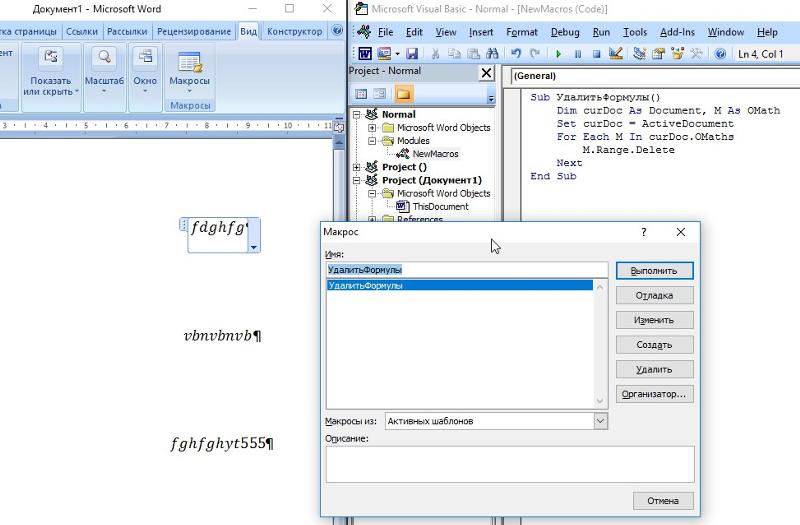The height and width of the screenshot is (525, 800).
Task: Click Project pane toolbar options arrow
Action: (491, 98)
